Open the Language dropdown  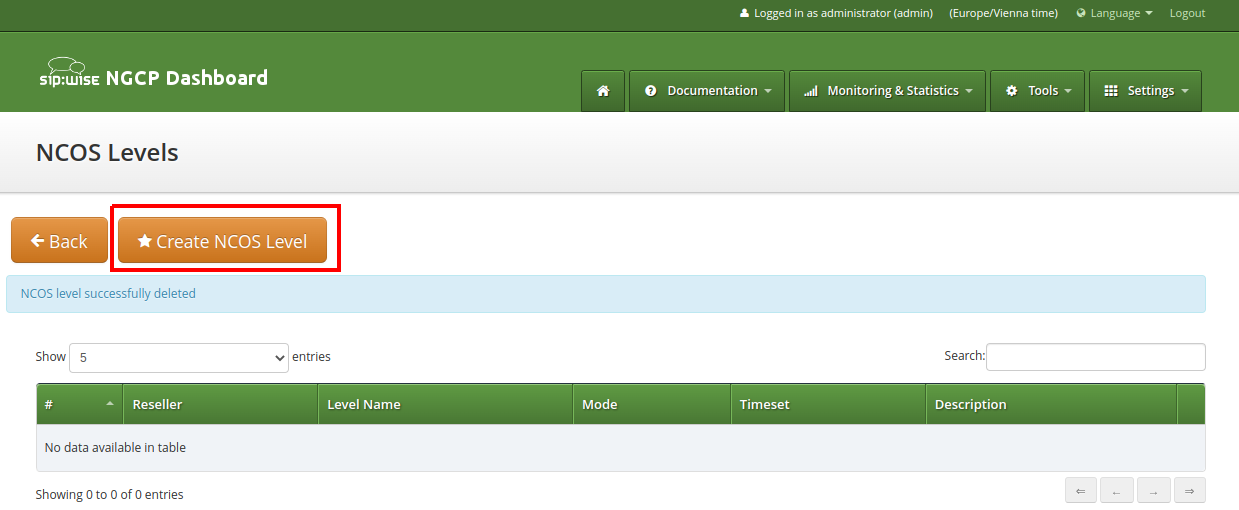click(1114, 14)
